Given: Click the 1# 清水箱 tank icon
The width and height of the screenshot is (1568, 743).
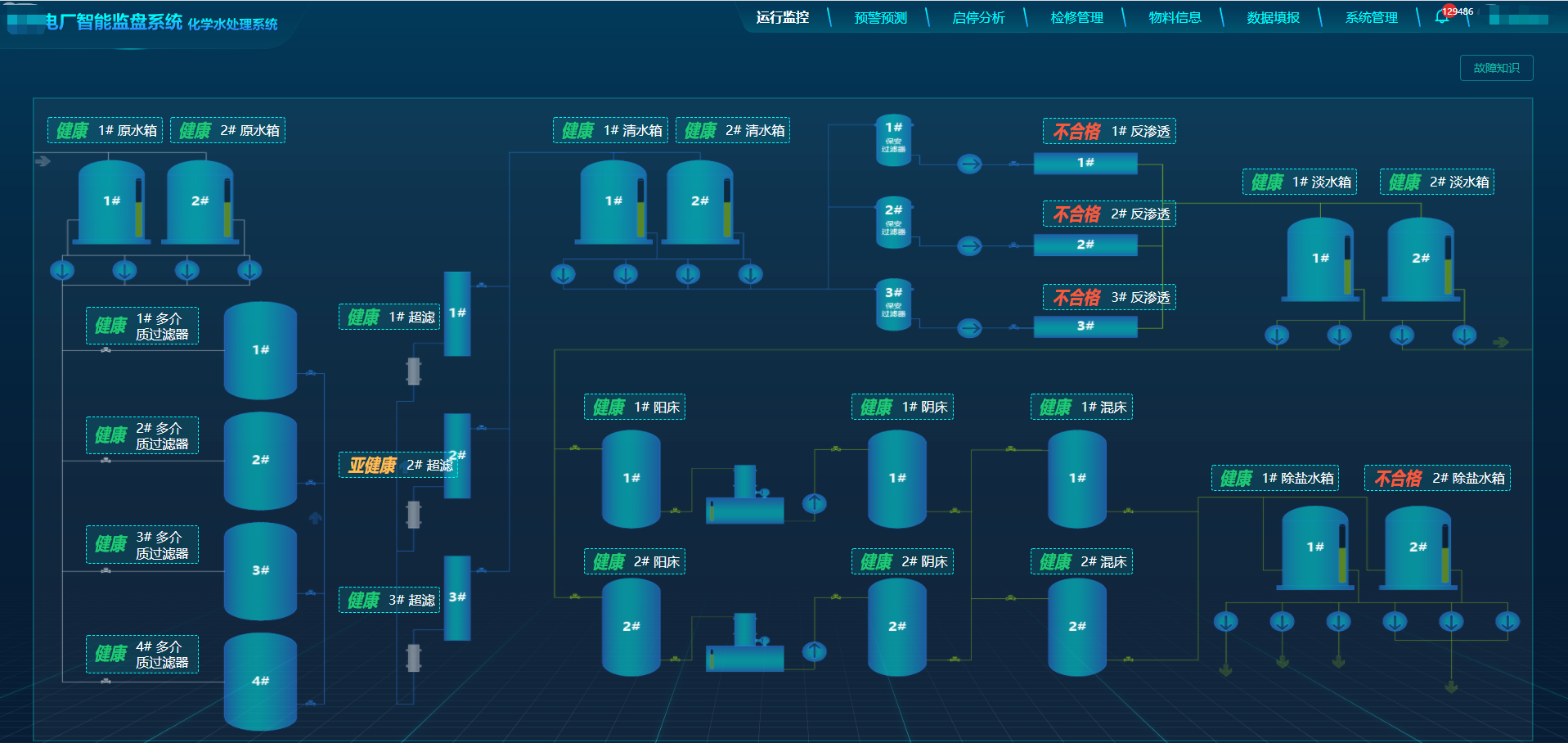Looking at the screenshot, I should coord(614,202).
